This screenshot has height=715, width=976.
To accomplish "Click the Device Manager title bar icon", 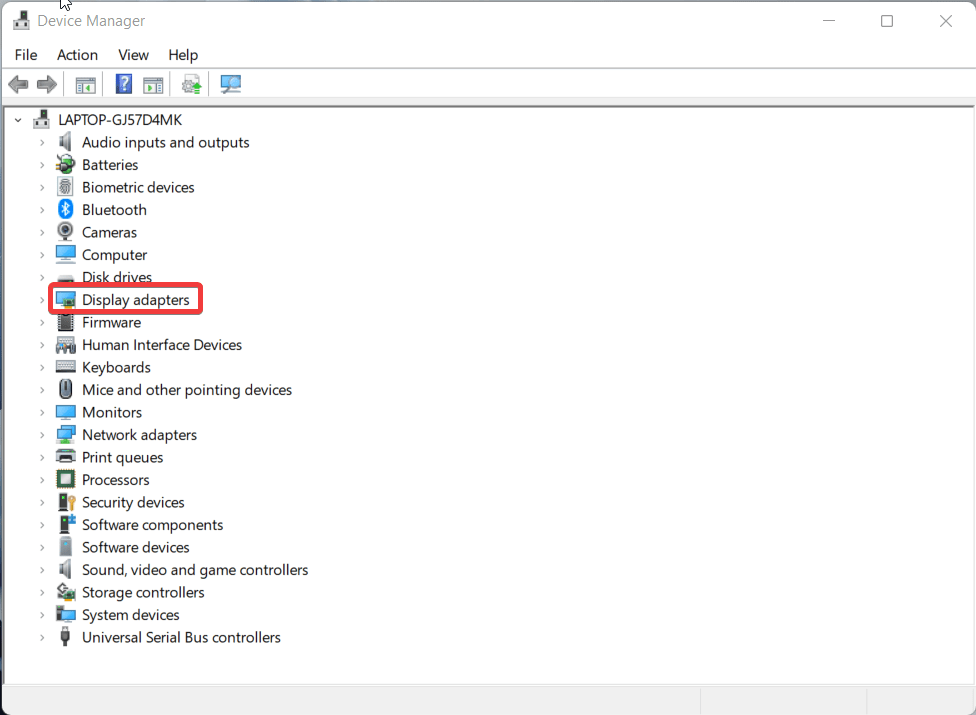I will tap(21, 19).
